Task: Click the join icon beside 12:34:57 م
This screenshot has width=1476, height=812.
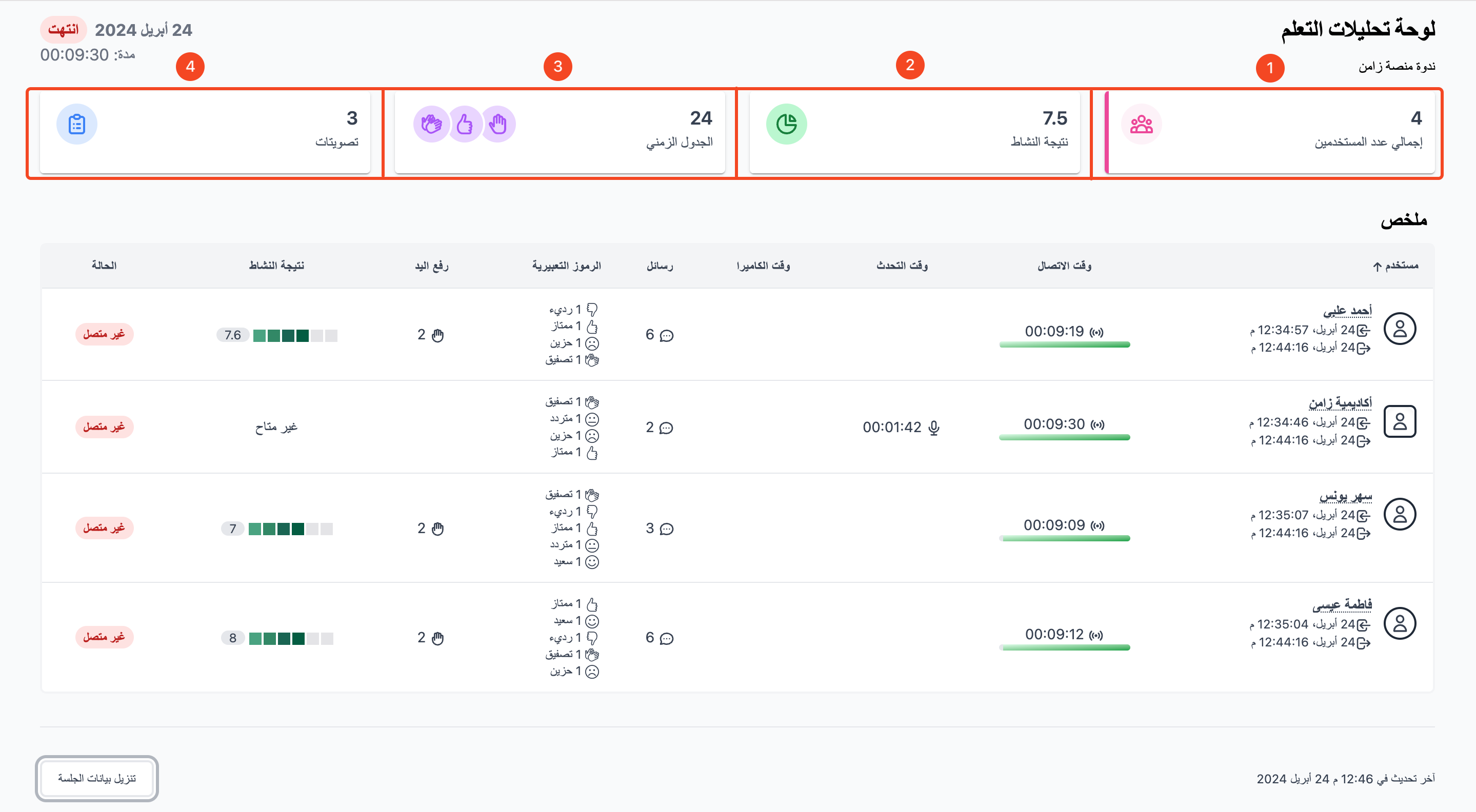Action: [x=1364, y=331]
